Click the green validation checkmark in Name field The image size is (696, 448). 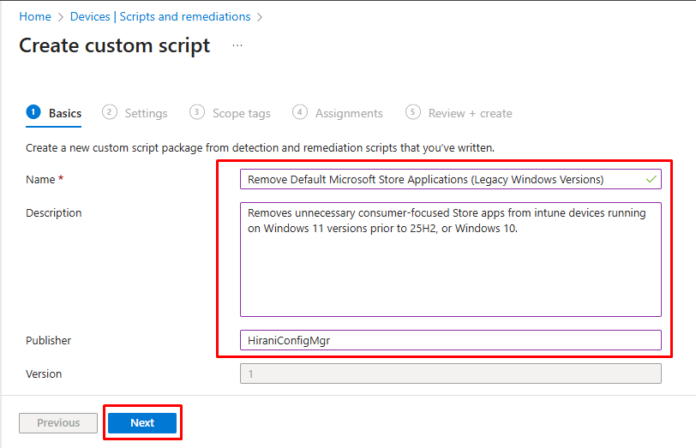pyautogui.click(x=651, y=179)
